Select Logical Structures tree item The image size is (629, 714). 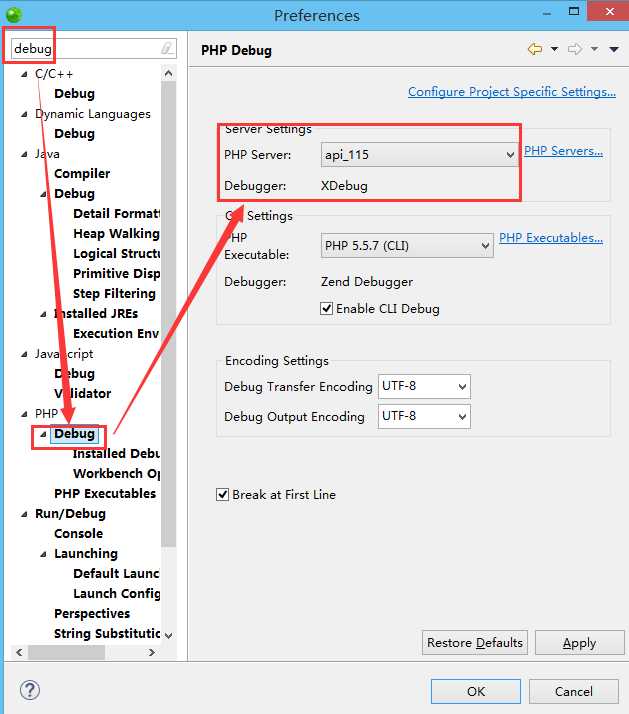[x=117, y=254]
